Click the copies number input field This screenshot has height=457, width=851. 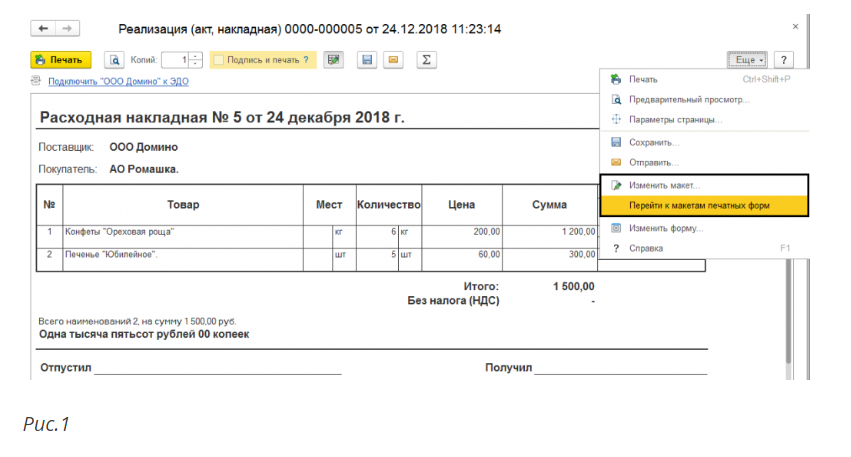[x=175, y=60]
